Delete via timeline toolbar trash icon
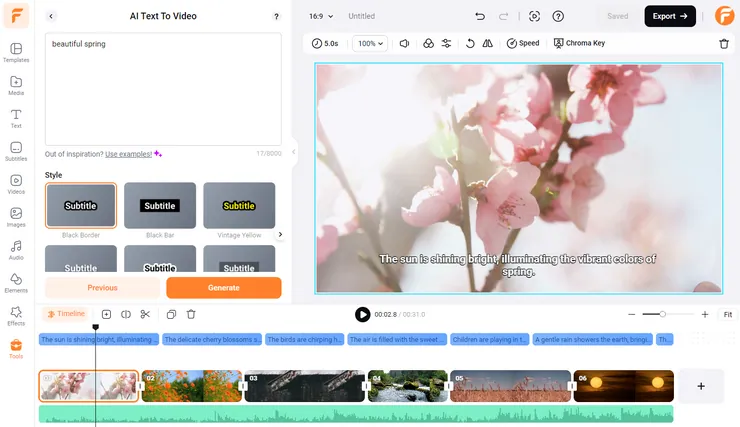Image resolution: width=740 pixels, height=427 pixels. [x=191, y=314]
